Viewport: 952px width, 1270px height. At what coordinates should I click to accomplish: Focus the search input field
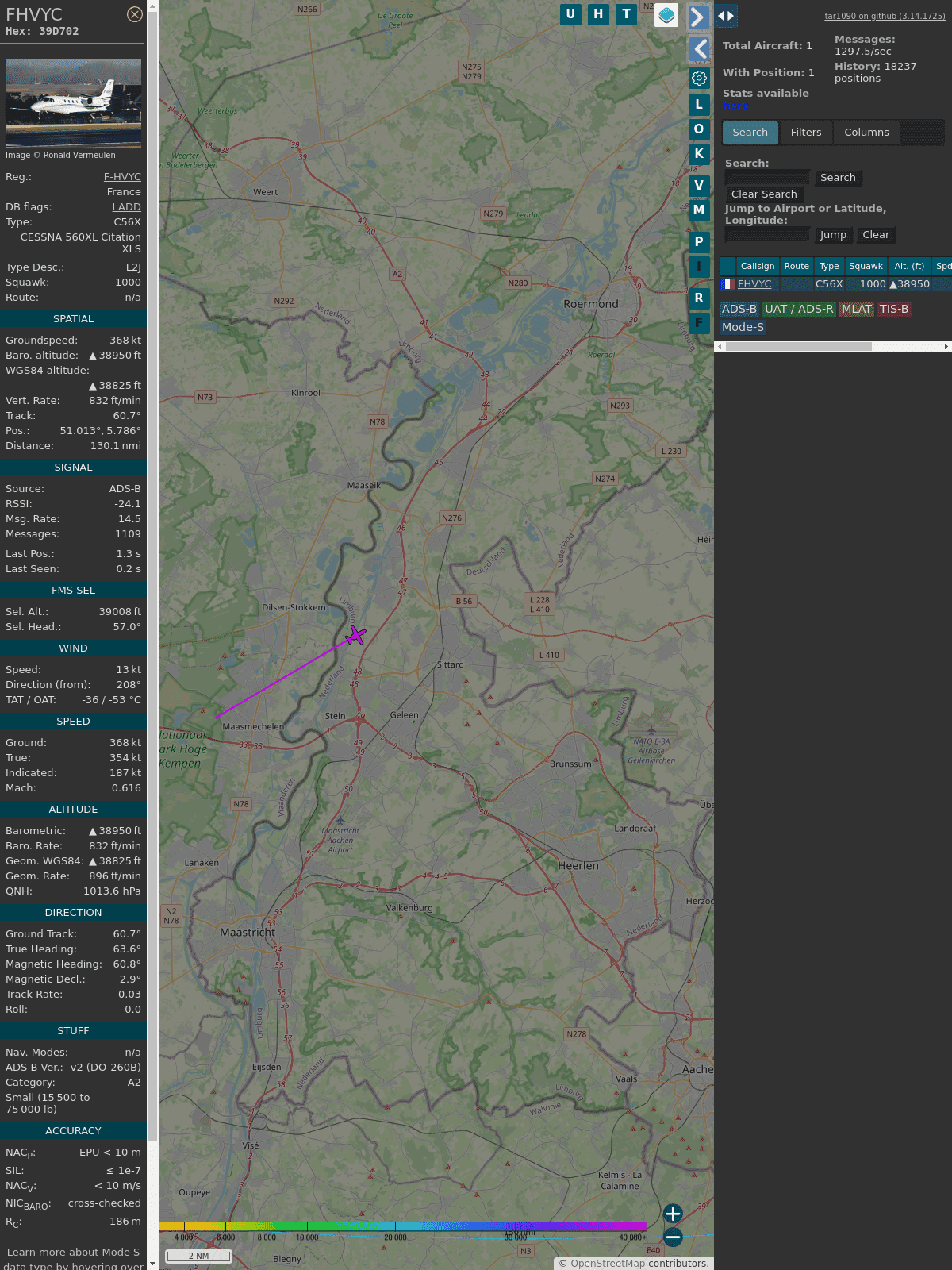click(767, 178)
